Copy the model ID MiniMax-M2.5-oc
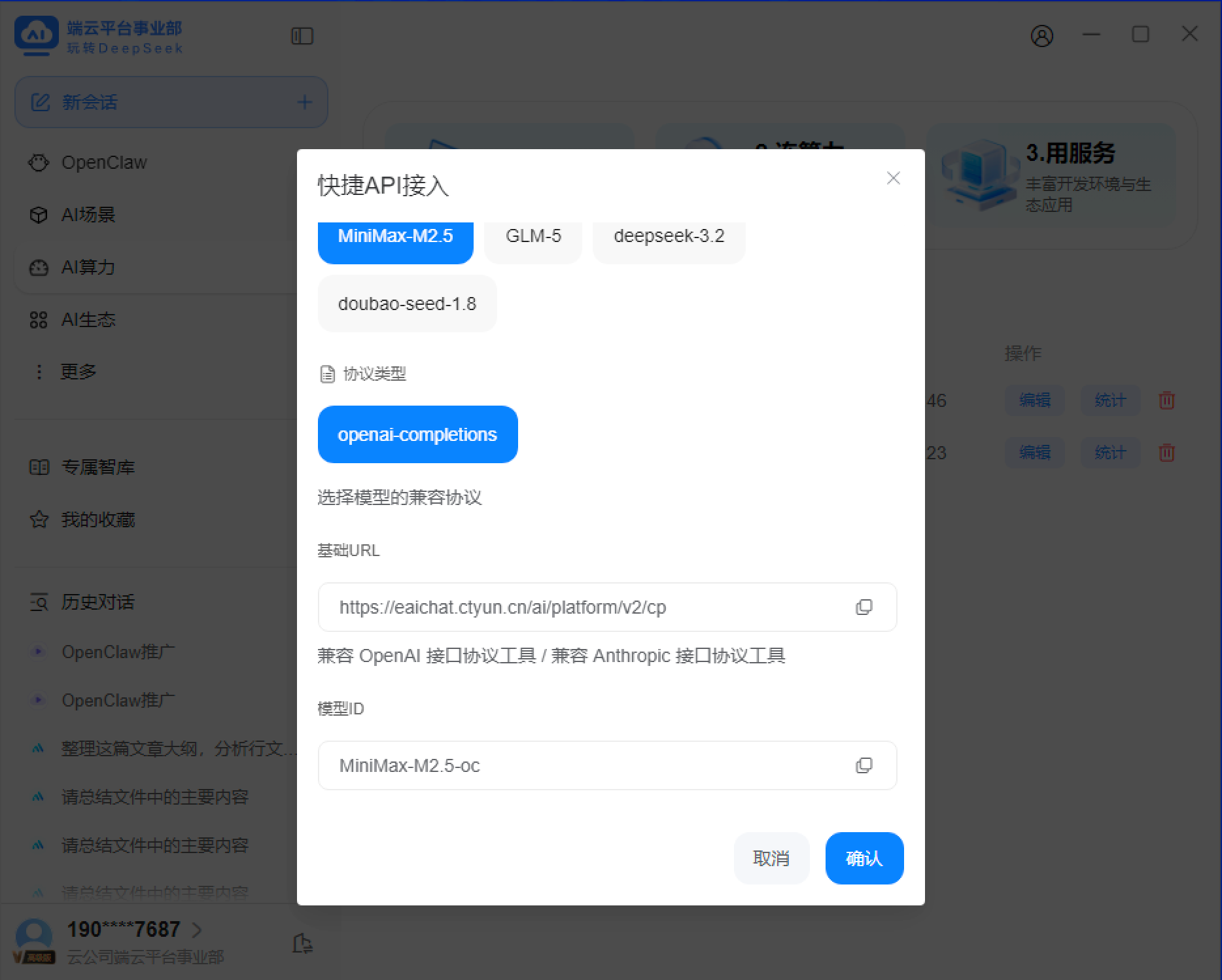This screenshot has width=1222, height=980. [864, 765]
